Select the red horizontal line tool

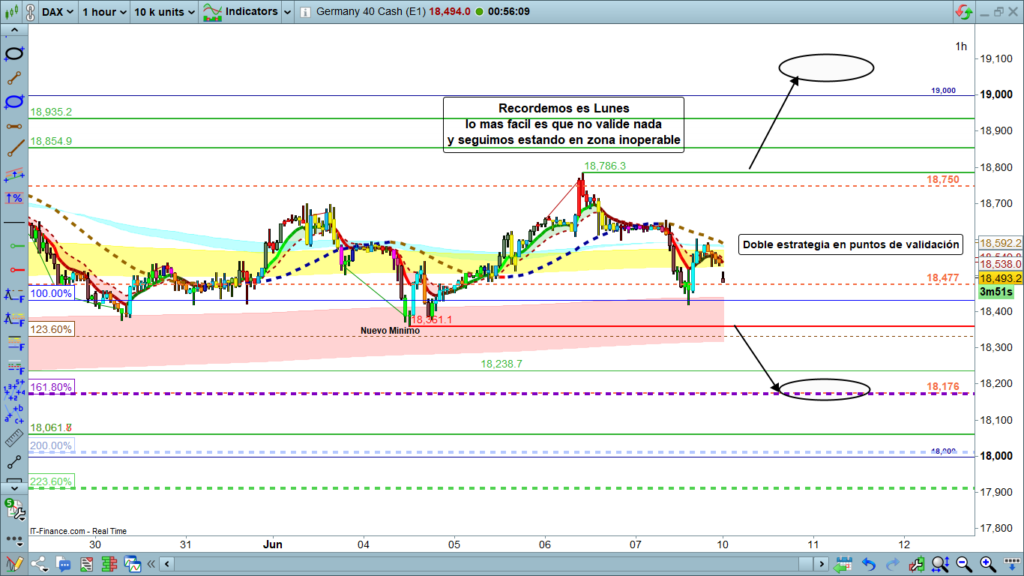[x=14, y=270]
